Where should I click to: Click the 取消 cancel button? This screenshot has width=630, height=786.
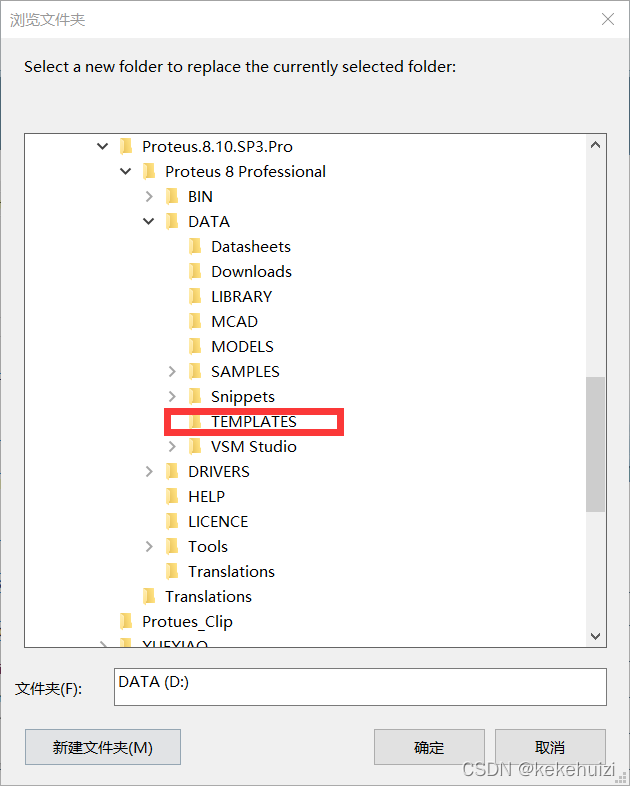[550, 747]
